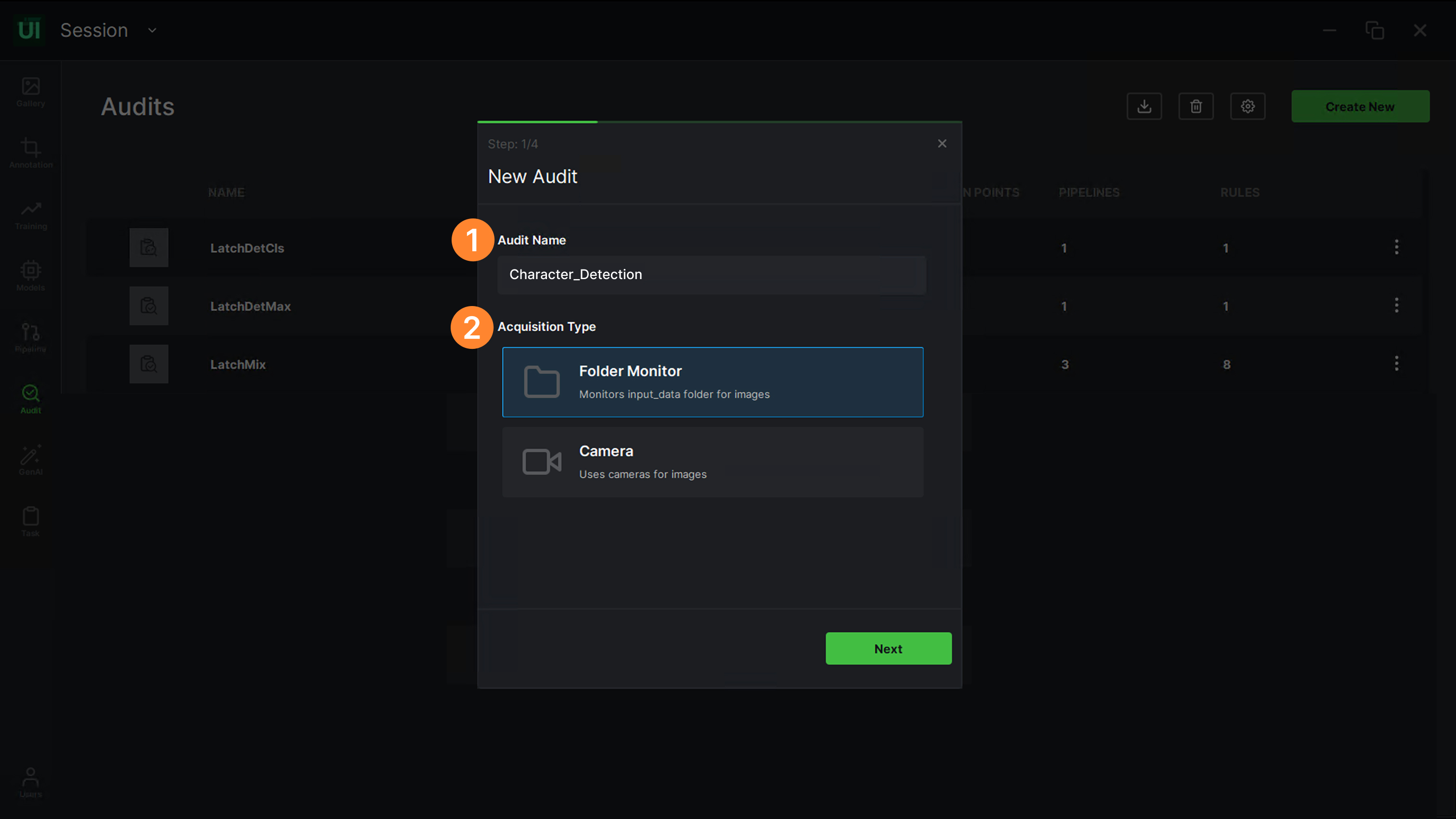The image size is (1456, 819).
Task: Click the Create New button
Action: (1360, 106)
